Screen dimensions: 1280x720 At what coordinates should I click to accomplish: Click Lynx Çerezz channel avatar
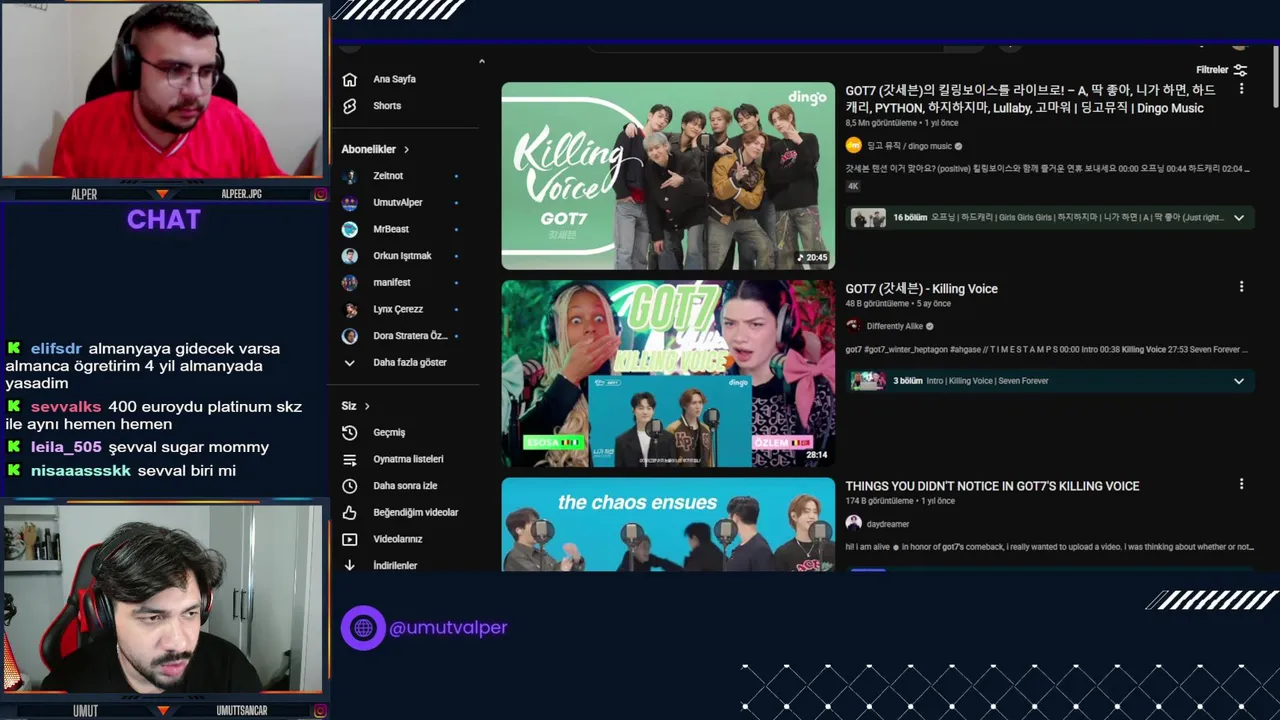coord(349,309)
